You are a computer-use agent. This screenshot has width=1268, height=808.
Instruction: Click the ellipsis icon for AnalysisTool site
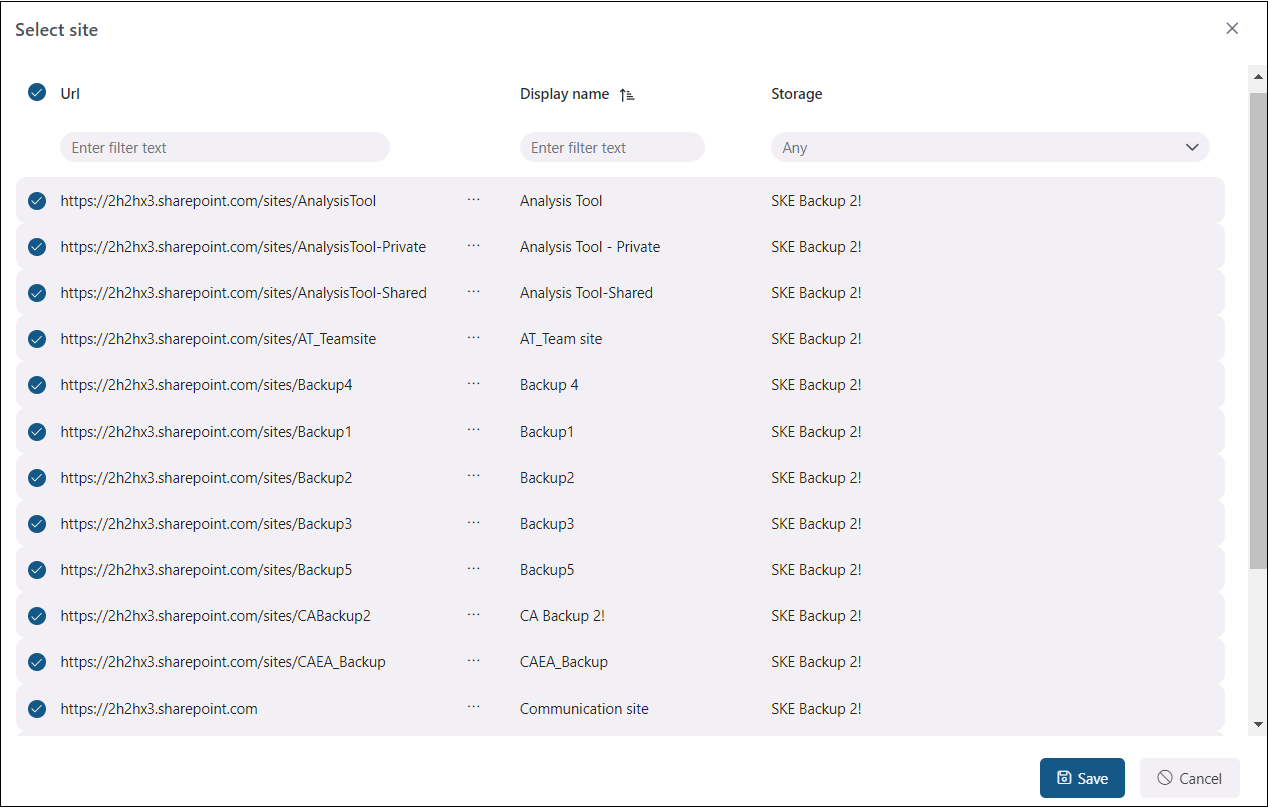pyautogui.click(x=473, y=200)
